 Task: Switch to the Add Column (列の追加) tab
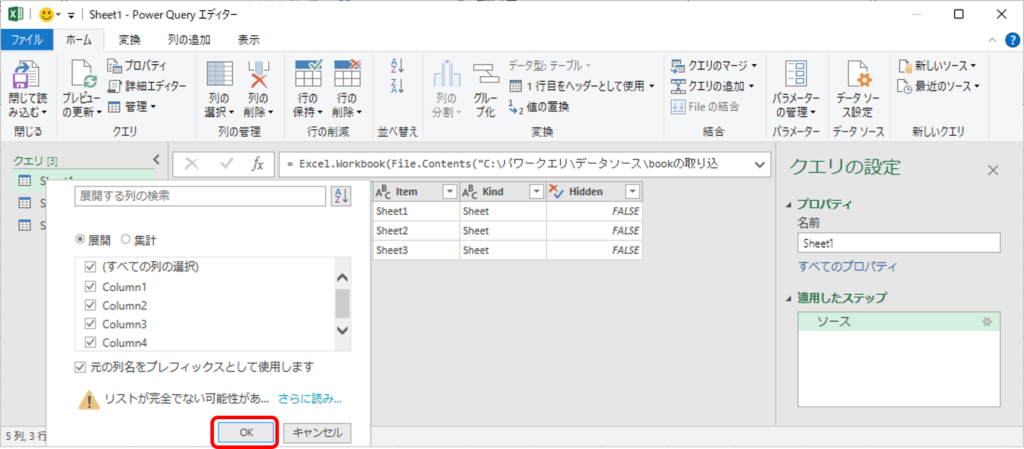click(189, 40)
